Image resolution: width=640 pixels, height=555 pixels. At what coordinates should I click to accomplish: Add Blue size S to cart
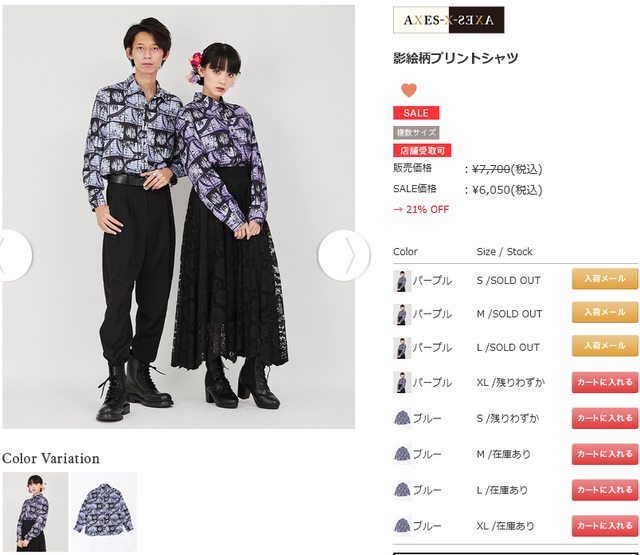click(604, 418)
